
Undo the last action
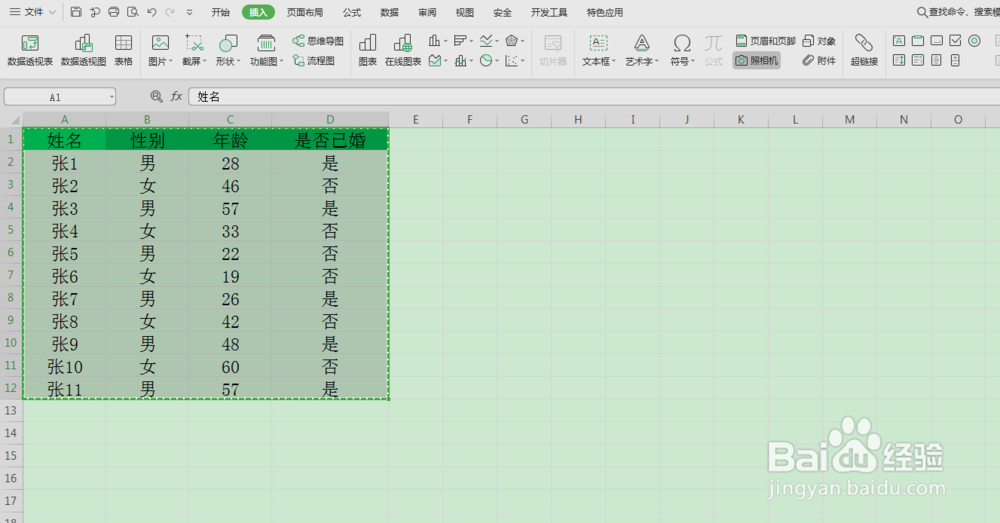pos(152,12)
